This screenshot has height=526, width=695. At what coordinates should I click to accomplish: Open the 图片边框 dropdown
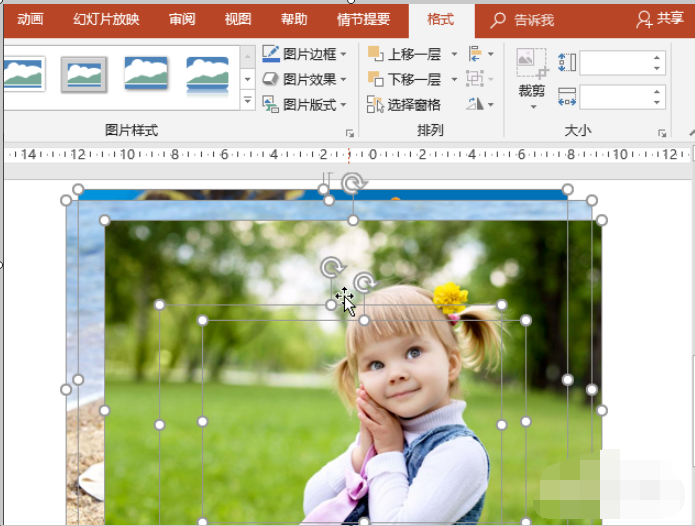tap(305, 54)
